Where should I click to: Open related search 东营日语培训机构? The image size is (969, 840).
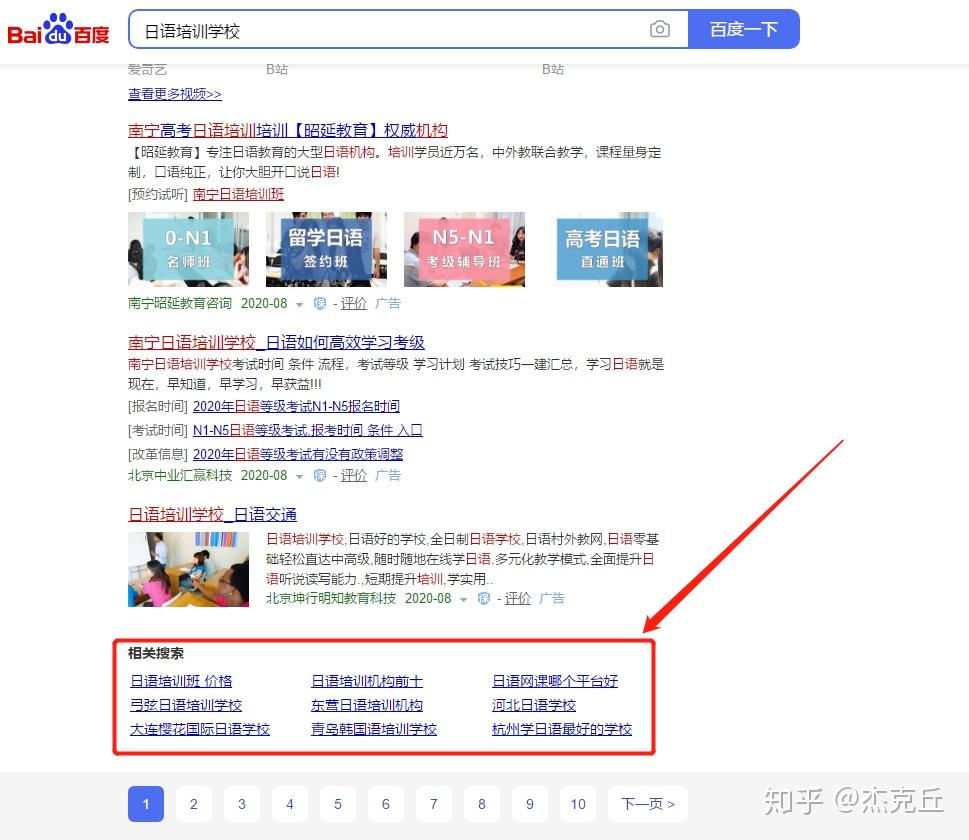pos(367,705)
